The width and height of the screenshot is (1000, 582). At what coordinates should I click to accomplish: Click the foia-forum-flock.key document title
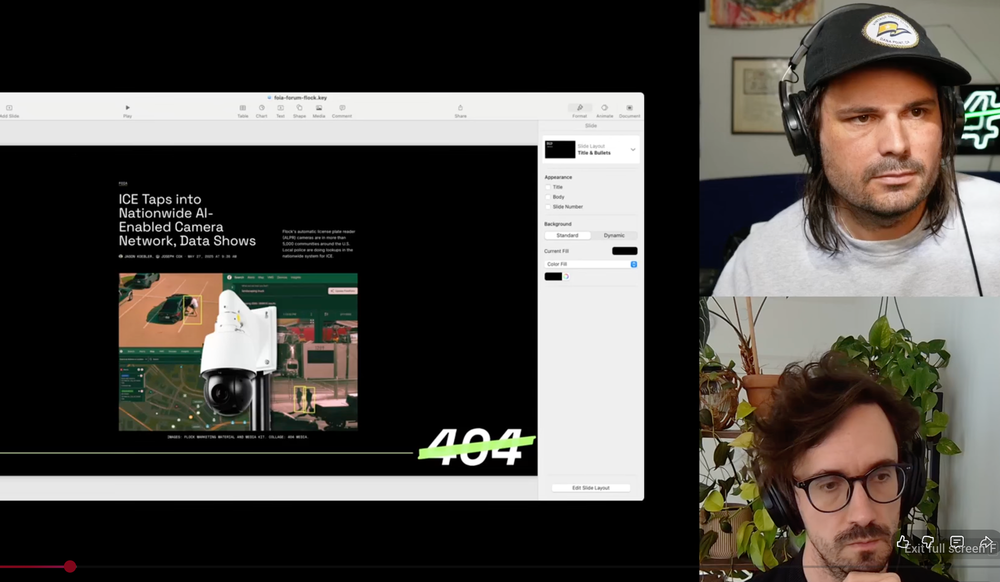pyautogui.click(x=300, y=98)
